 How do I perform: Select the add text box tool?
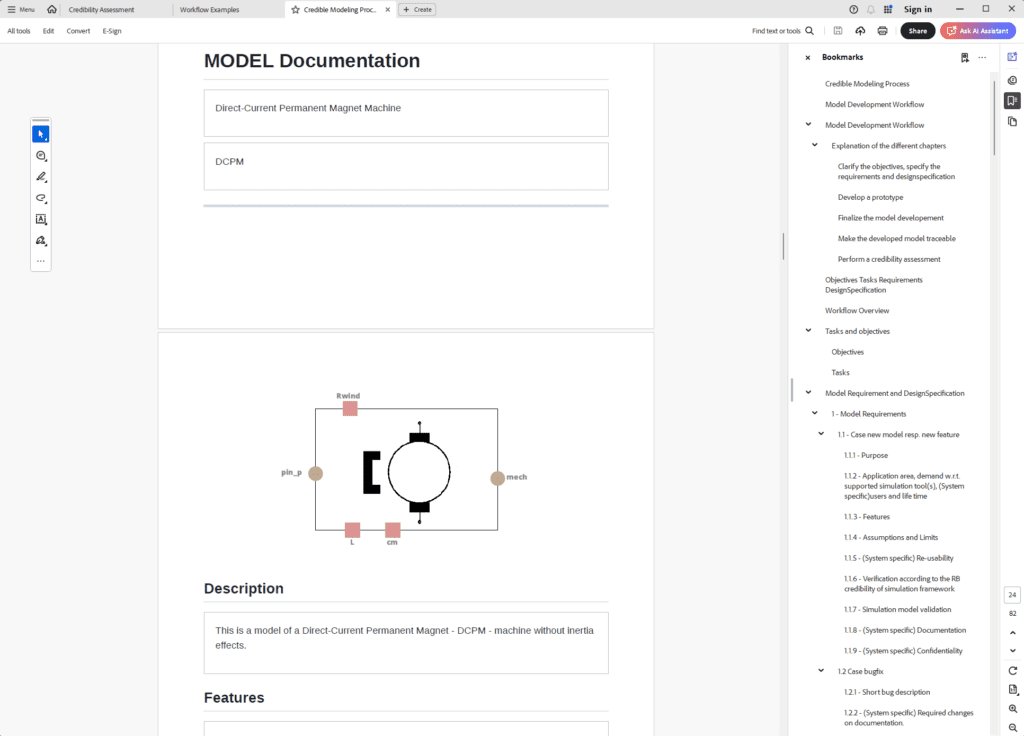click(x=40, y=219)
